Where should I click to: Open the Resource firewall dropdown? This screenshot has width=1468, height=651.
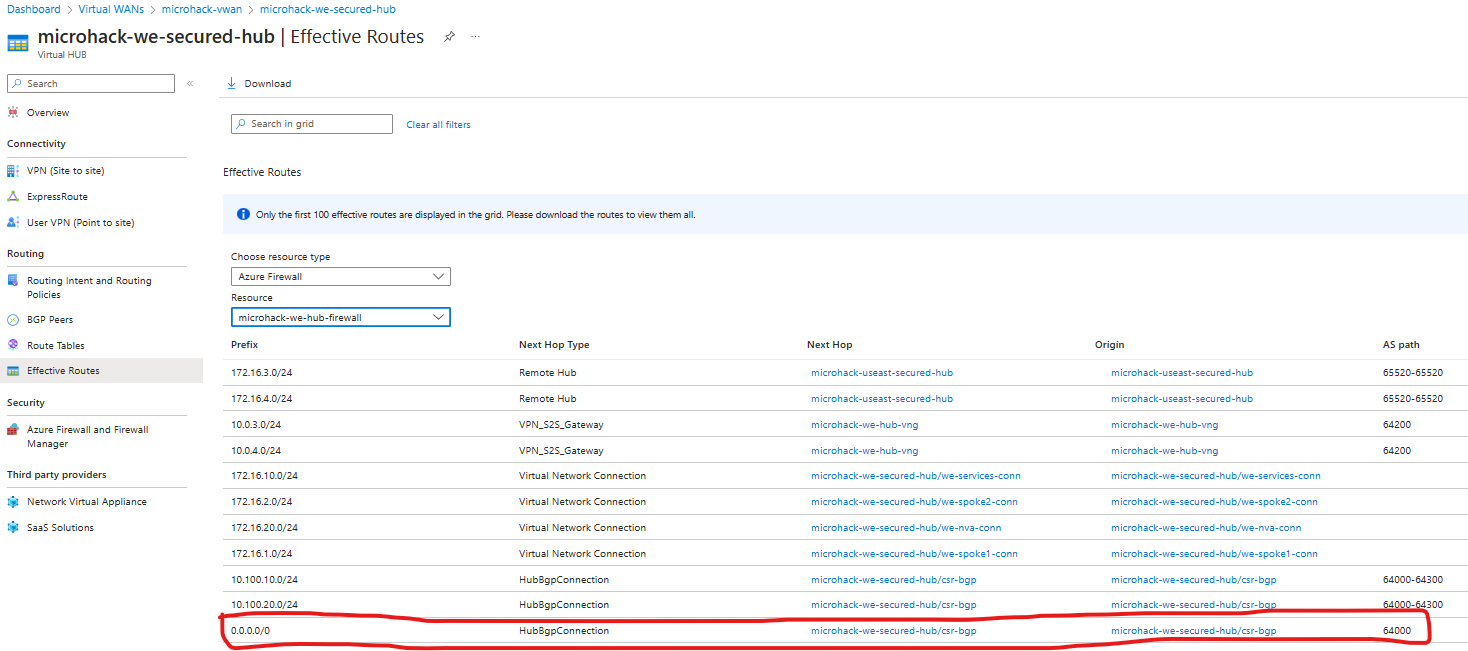pos(341,318)
